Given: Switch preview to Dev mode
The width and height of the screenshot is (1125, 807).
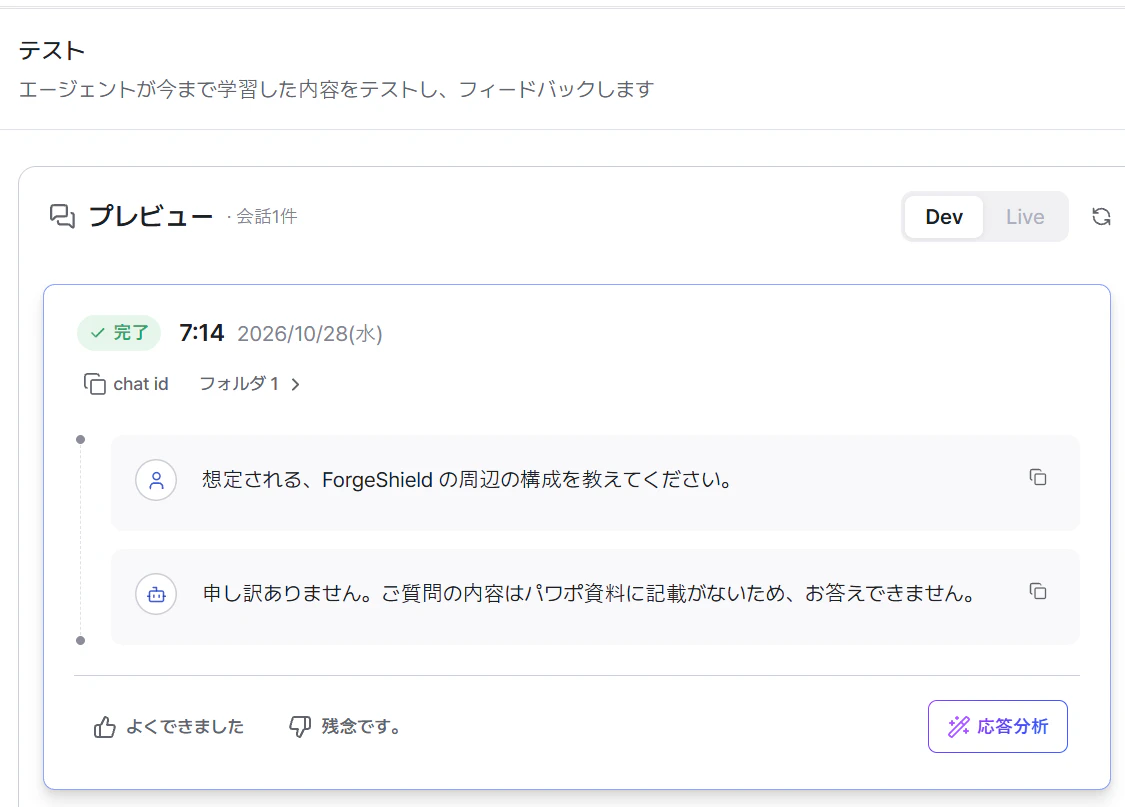Looking at the screenshot, I should pyautogui.click(x=943, y=217).
